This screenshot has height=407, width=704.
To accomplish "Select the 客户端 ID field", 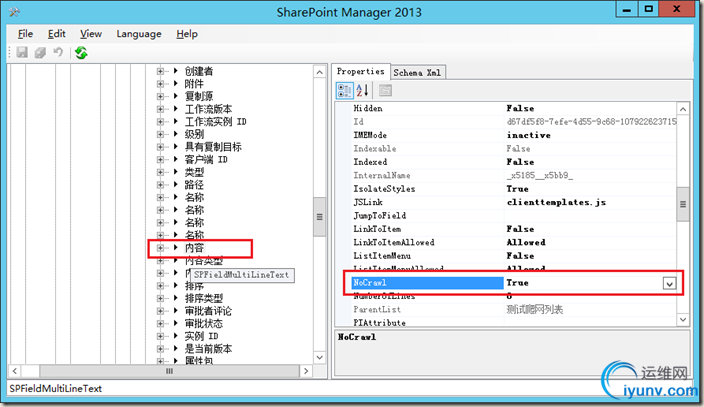I will [x=206, y=159].
